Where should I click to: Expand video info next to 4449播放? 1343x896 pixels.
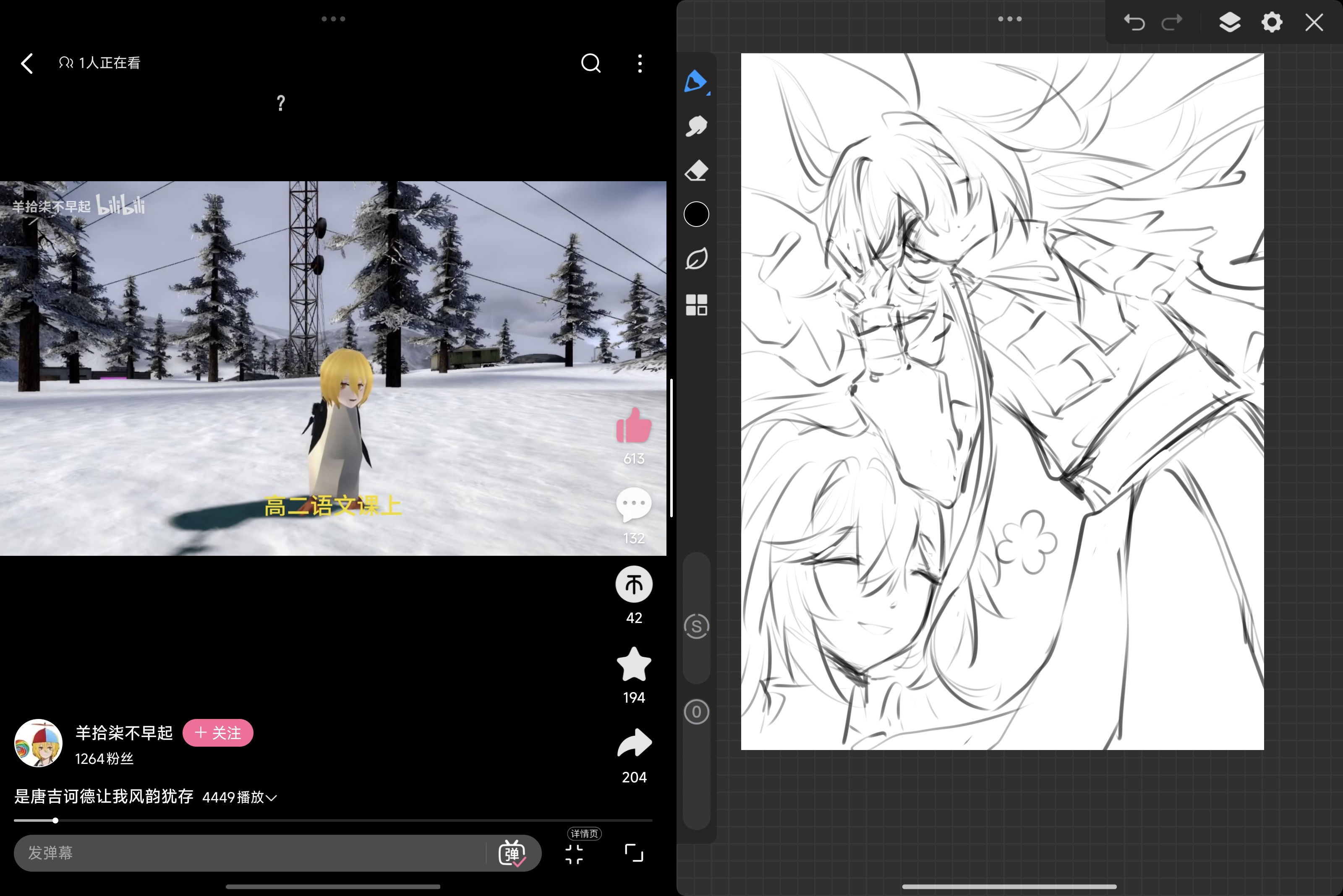pyautogui.click(x=272, y=798)
